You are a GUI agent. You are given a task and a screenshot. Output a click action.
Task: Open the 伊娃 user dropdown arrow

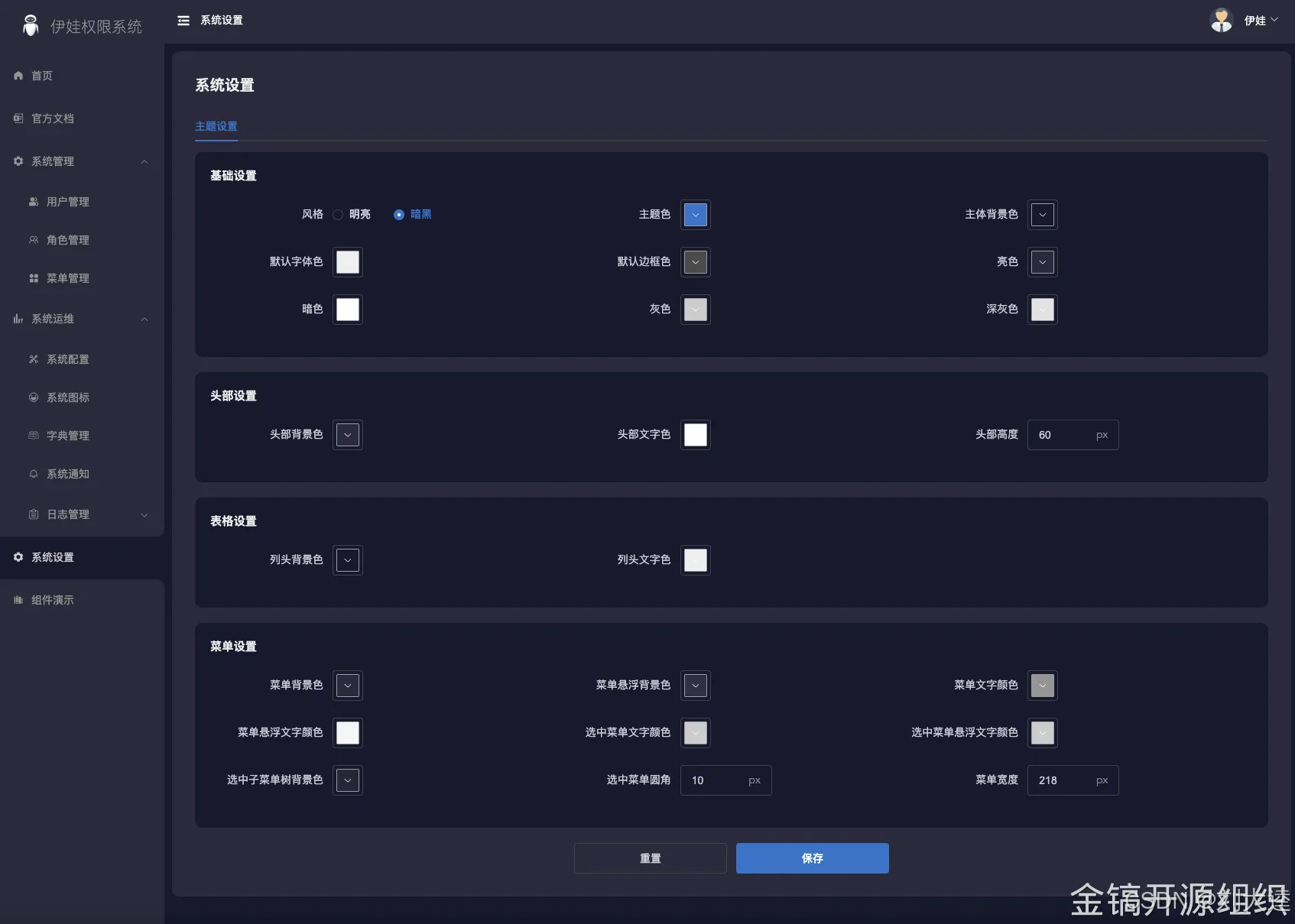pos(1274,20)
